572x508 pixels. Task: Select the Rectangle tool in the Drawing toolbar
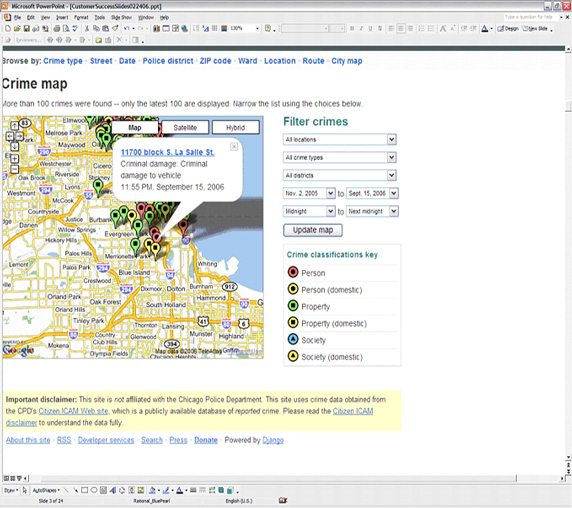85,490
